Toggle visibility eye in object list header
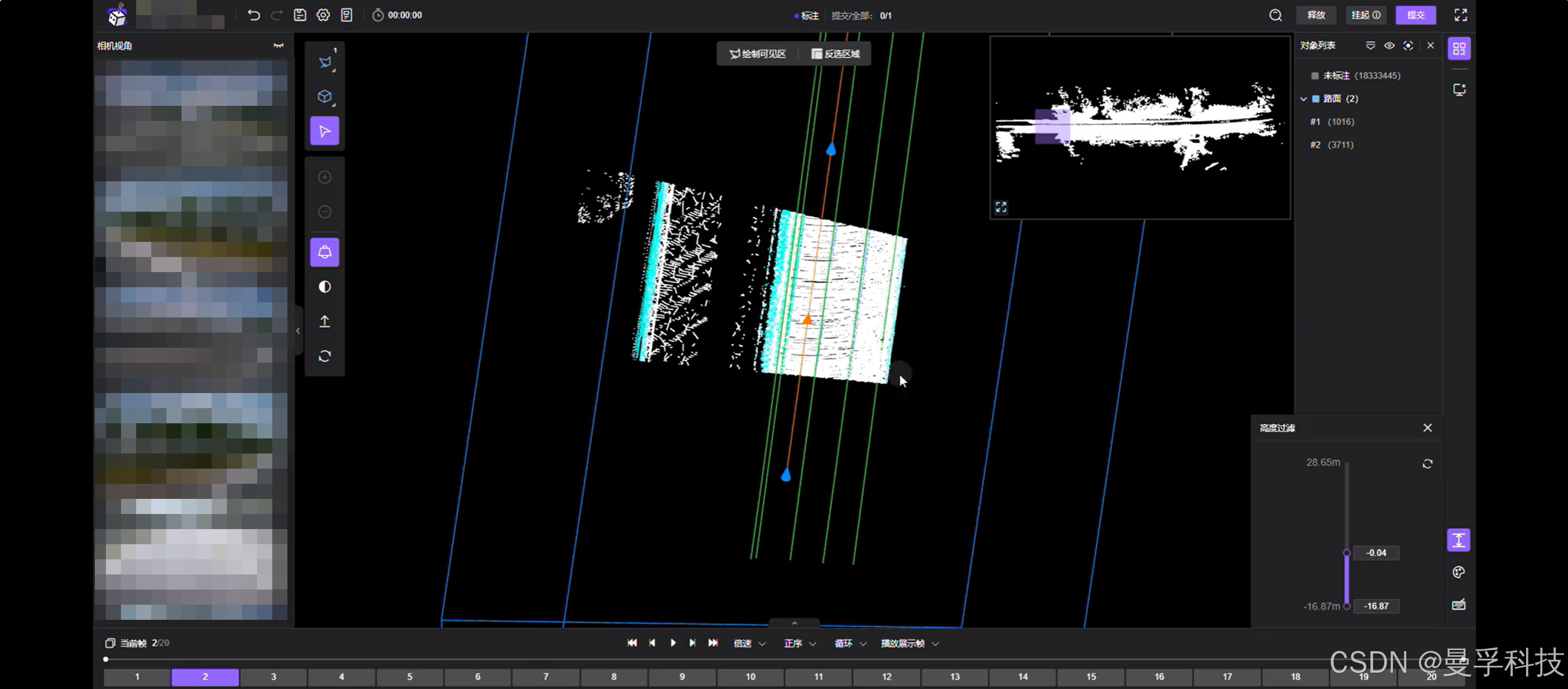This screenshot has height=689, width=1568. pos(1389,45)
